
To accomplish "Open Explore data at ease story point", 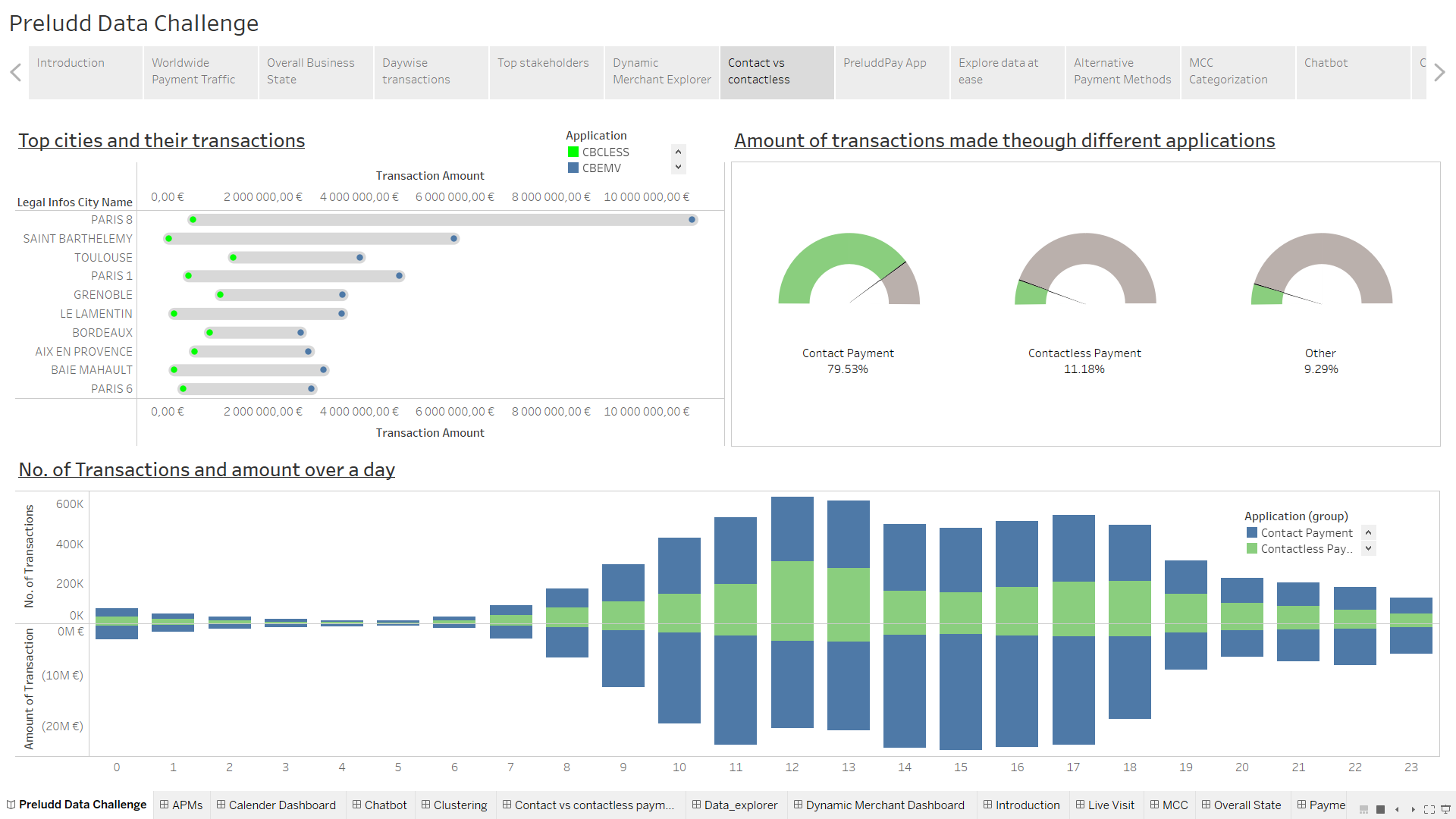I will click(x=1007, y=73).
